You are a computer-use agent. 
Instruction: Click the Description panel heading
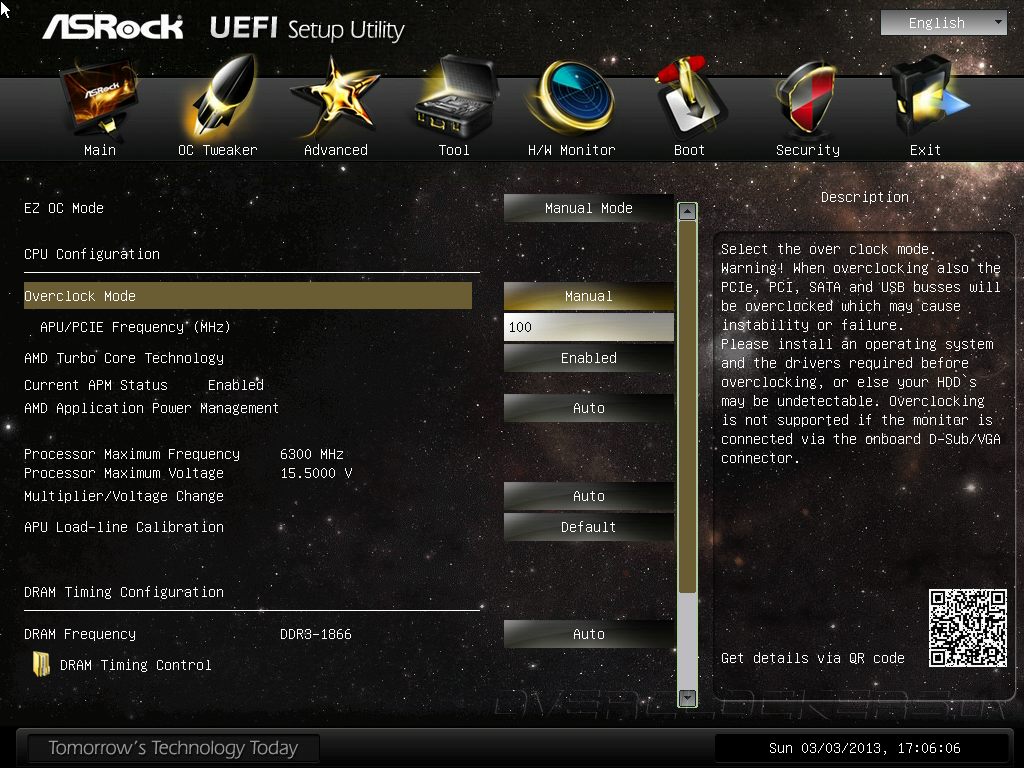point(865,197)
